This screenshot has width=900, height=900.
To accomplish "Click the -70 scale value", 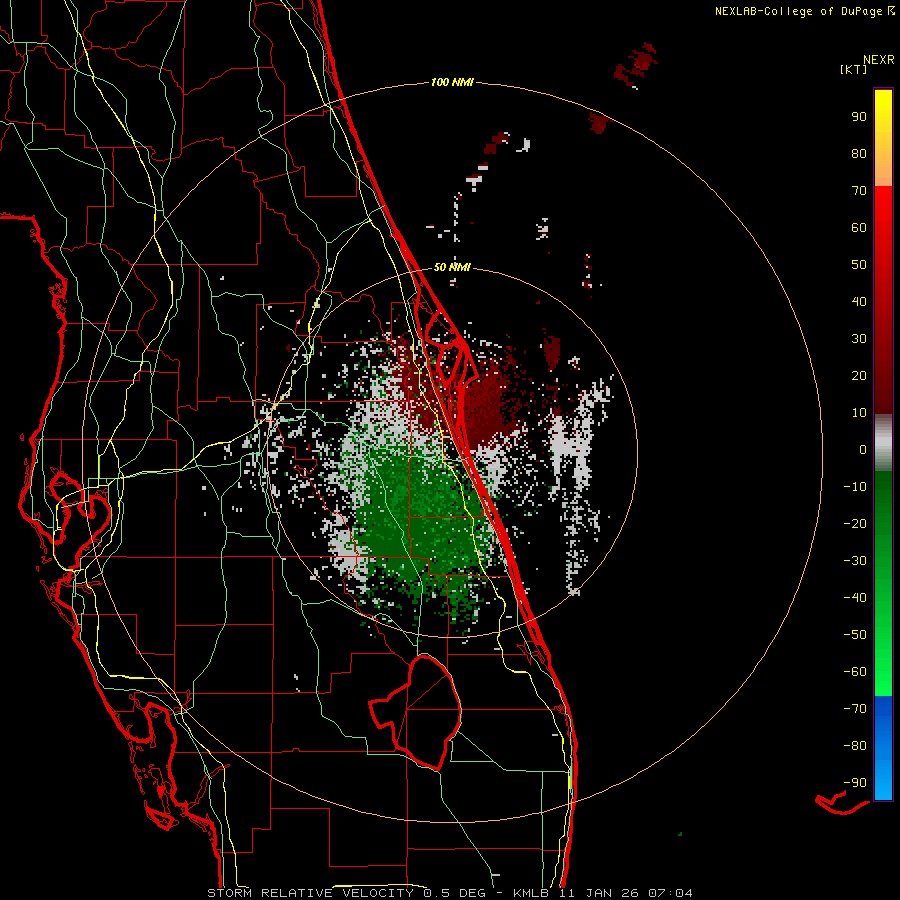I will [x=855, y=708].
